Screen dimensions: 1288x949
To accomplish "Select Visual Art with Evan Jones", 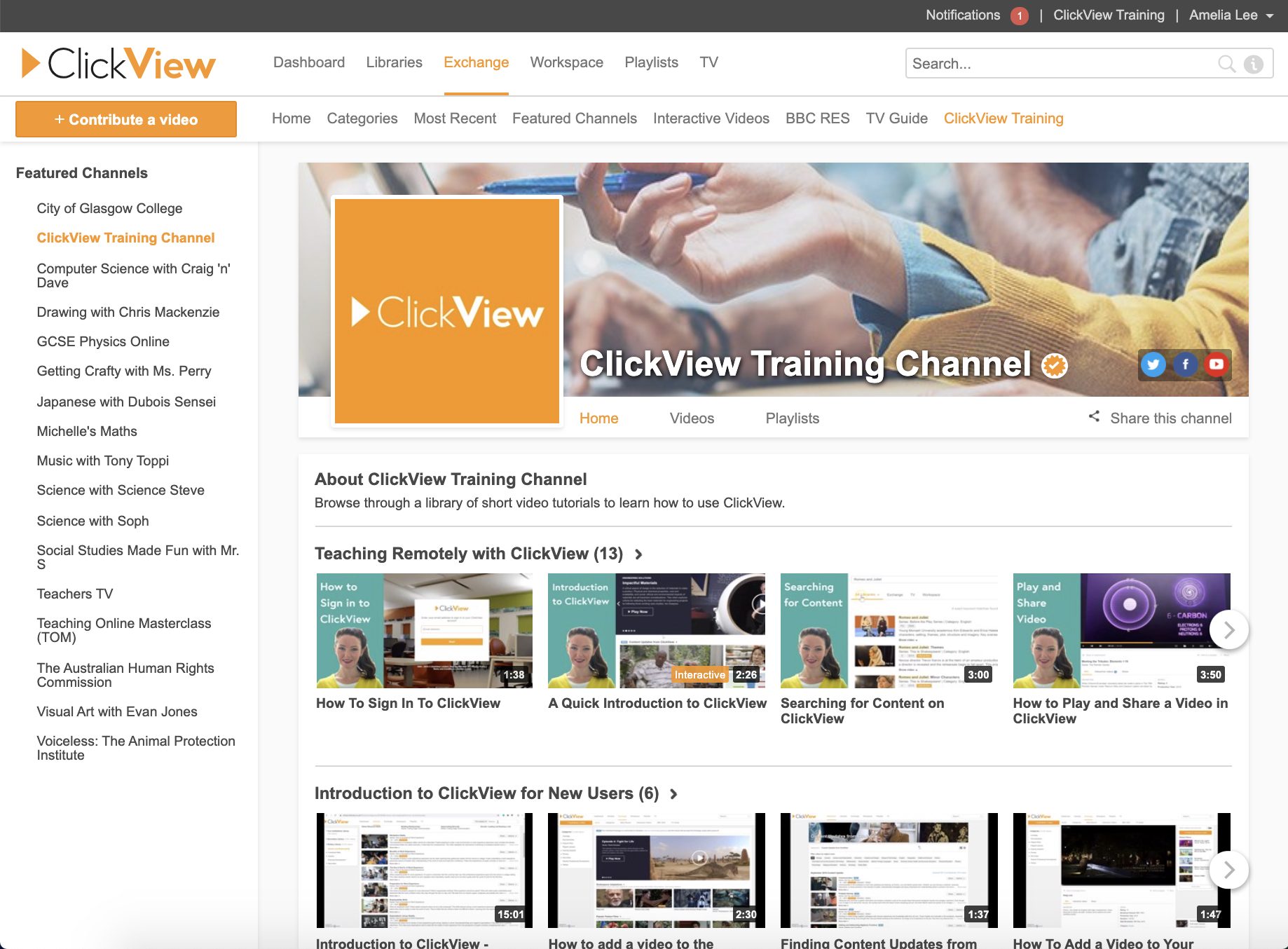I will (117, 711).
